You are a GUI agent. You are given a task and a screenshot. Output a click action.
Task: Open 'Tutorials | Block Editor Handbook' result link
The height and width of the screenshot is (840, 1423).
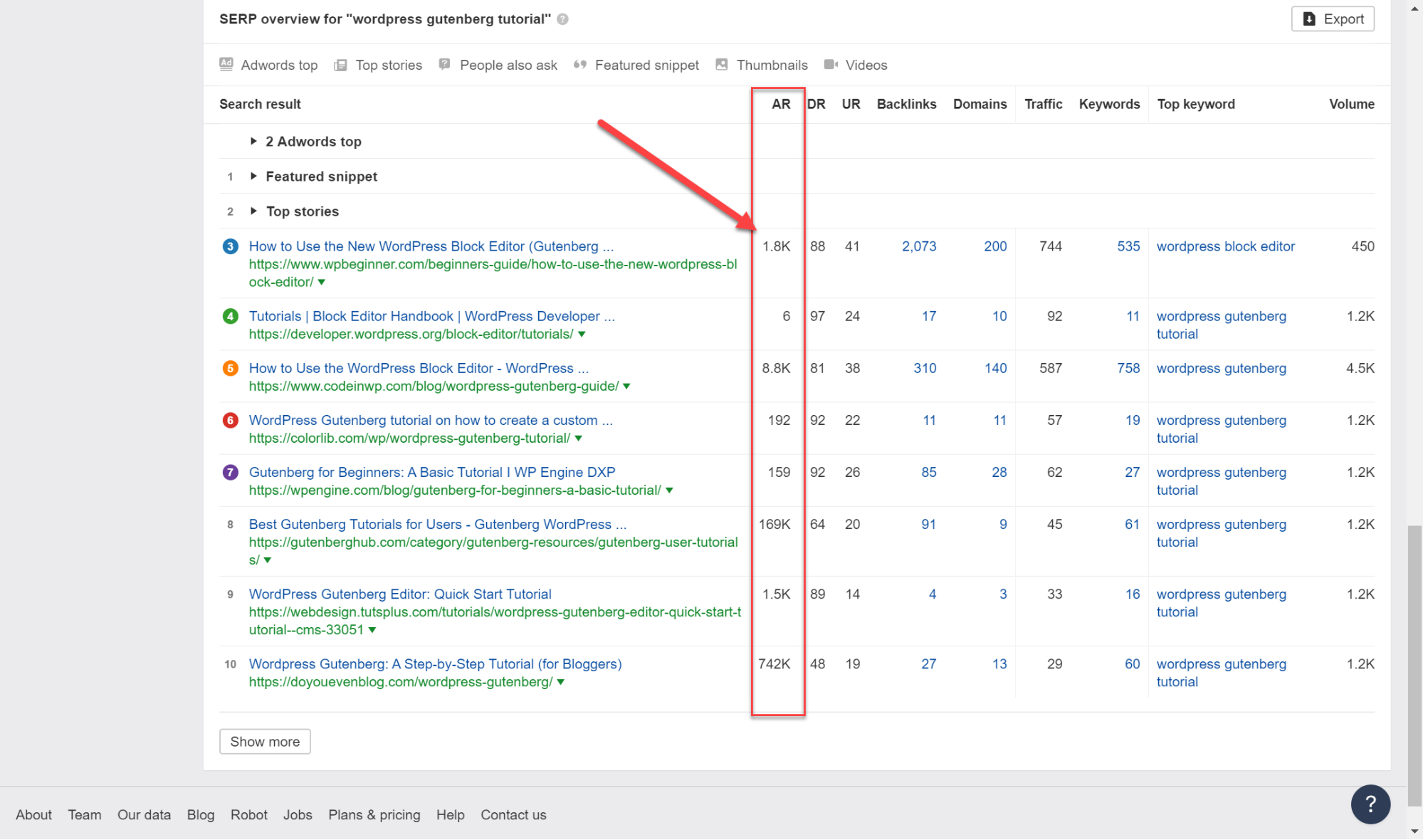[431, 316]
